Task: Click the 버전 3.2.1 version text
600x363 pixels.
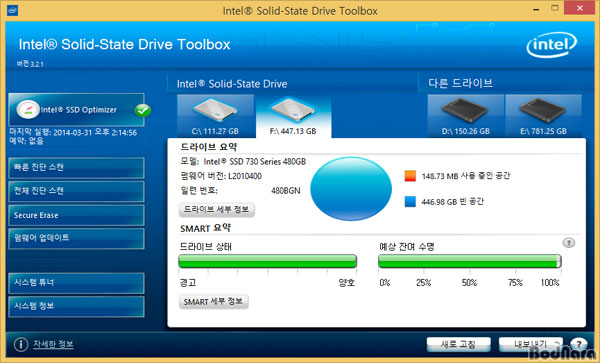Action: [30, 64]
